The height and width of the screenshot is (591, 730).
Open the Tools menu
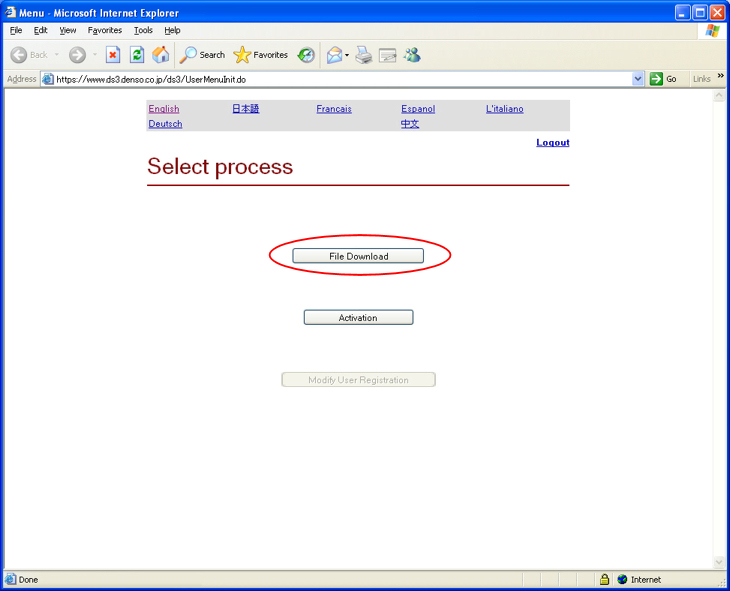pos(143,30)
